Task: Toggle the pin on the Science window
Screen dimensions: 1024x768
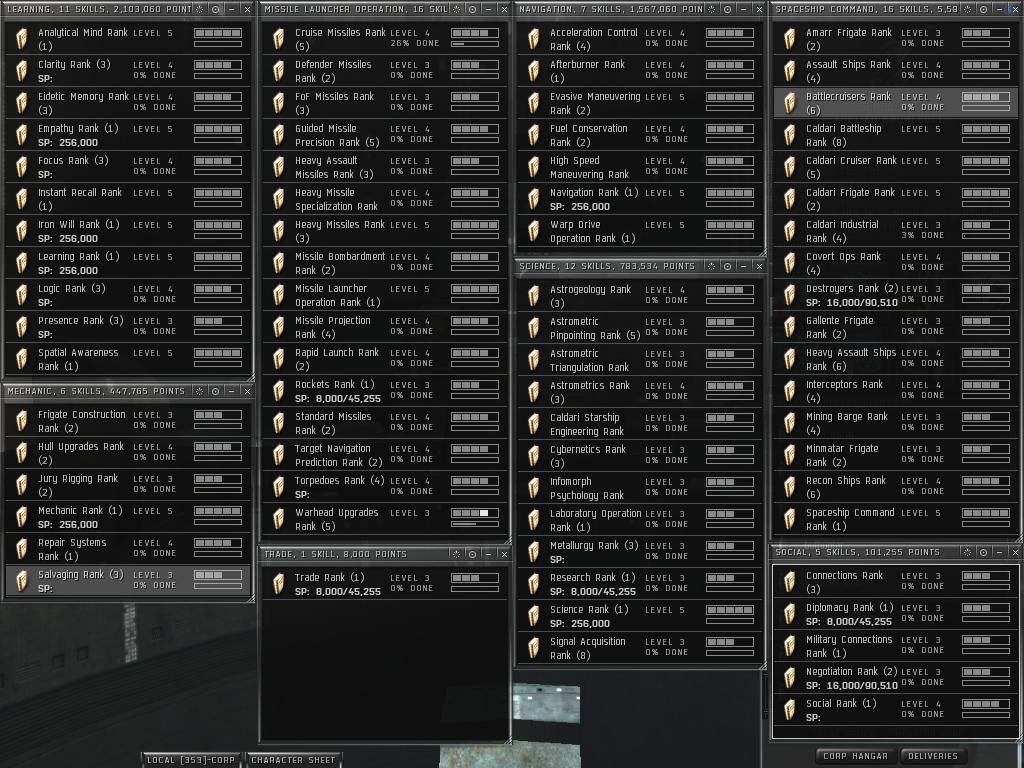Action: tap(728, 266)
